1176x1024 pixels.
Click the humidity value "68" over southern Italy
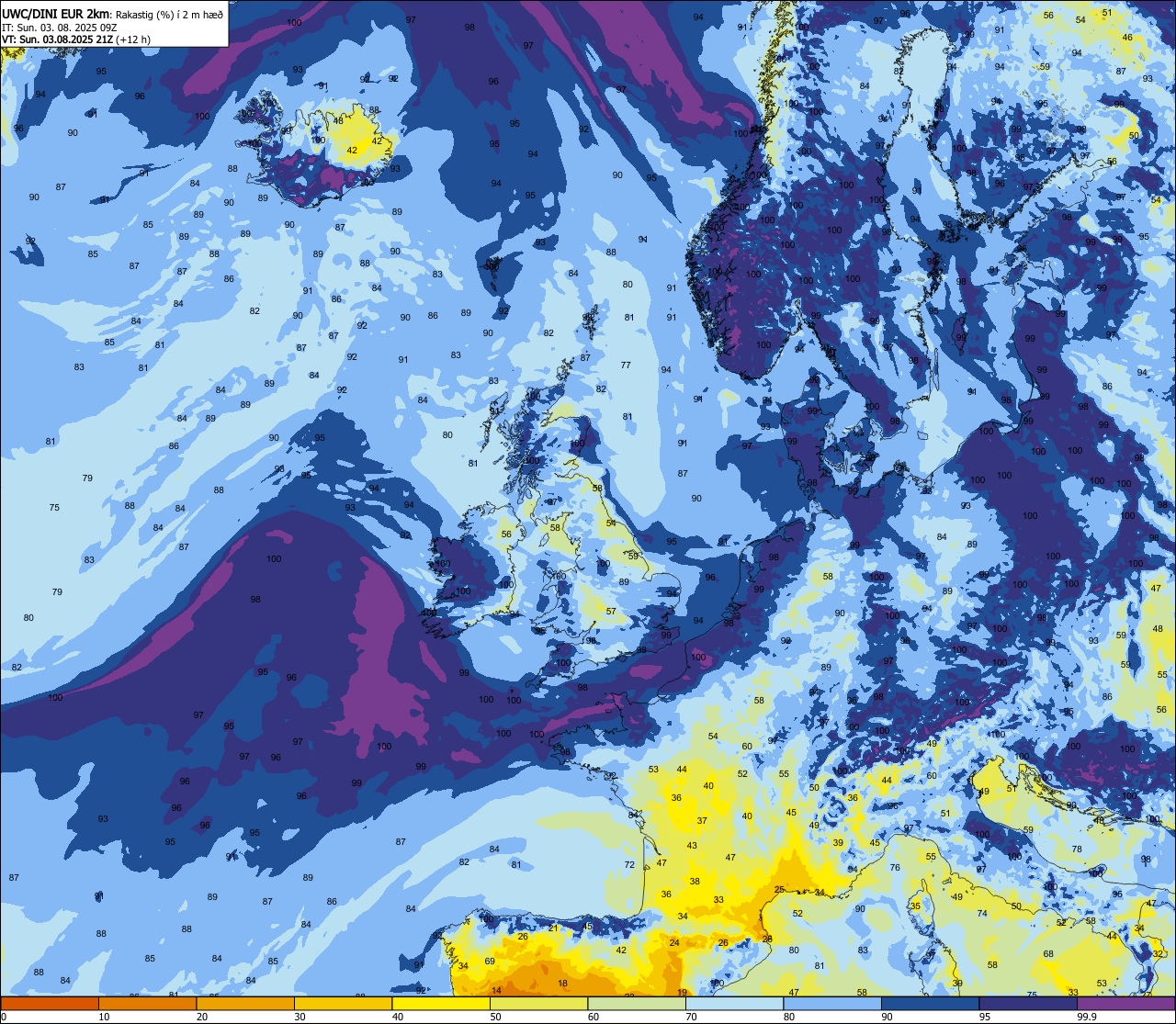coord(1048,954)
